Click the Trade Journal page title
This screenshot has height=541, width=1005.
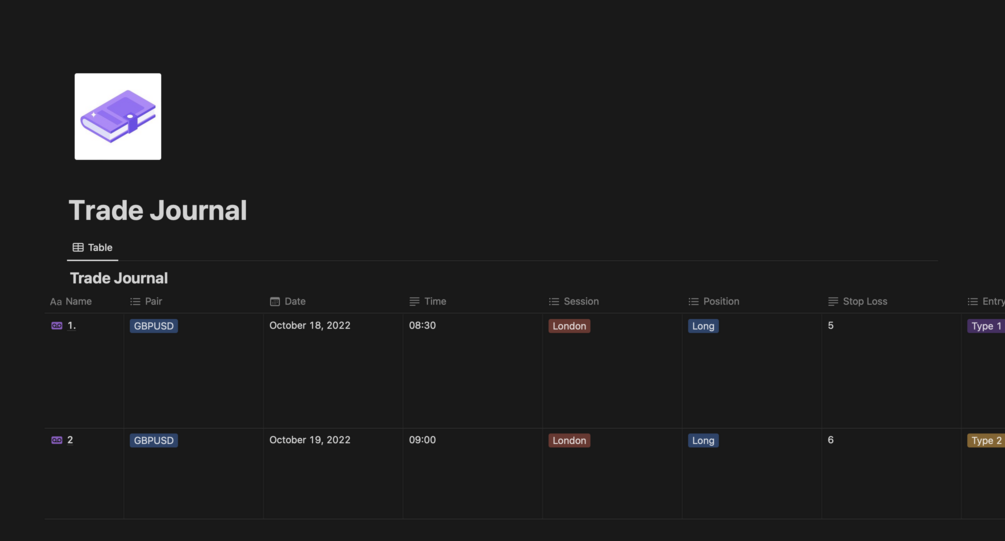coord(158,210)
